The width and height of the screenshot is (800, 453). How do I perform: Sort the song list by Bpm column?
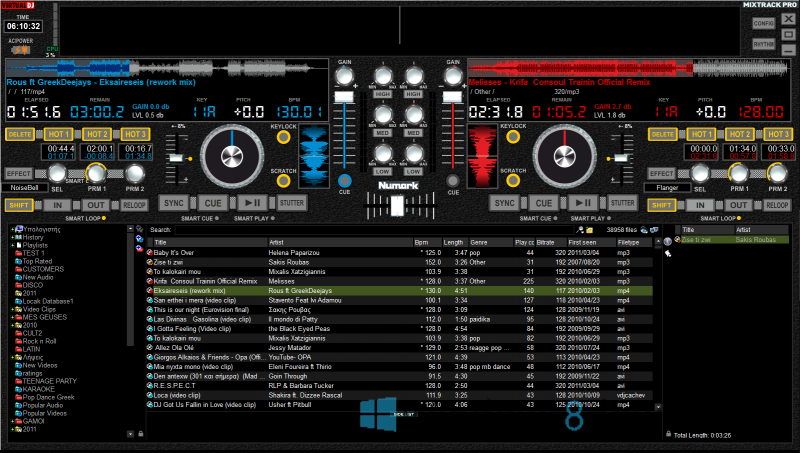pyautogui.click(x=428, y=242)
